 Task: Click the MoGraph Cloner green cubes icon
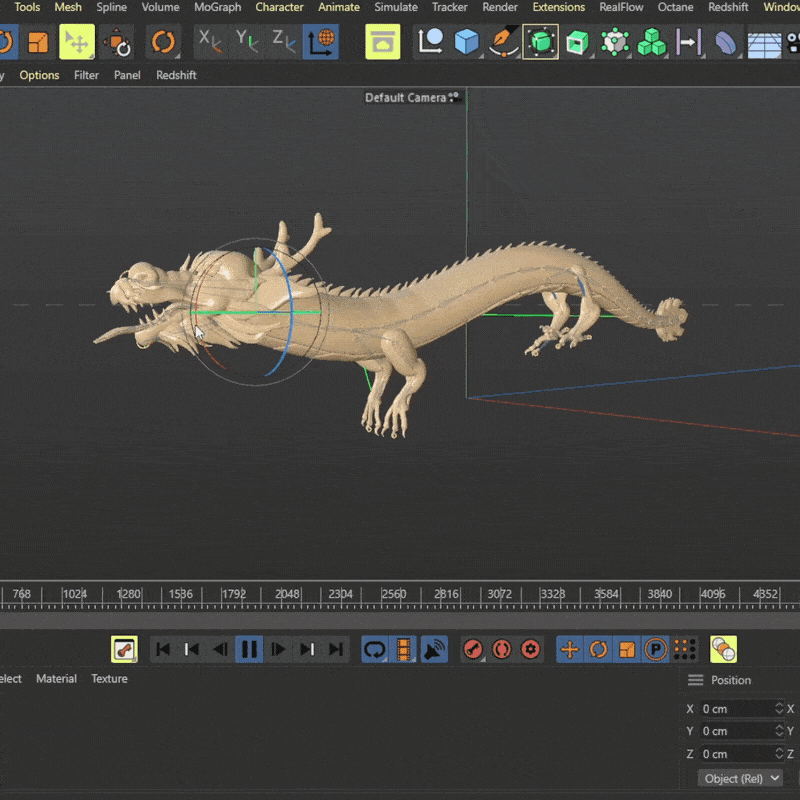click(652, 42)
